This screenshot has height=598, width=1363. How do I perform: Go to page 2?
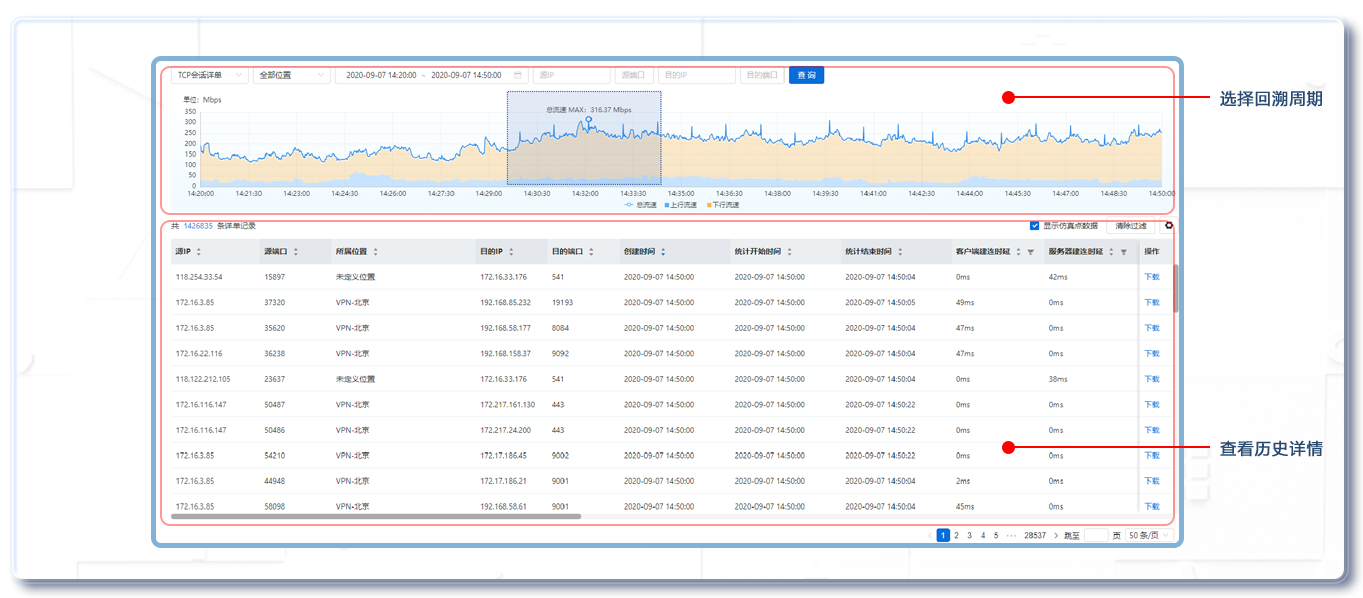pyautogui.click(x=956, y=536)
